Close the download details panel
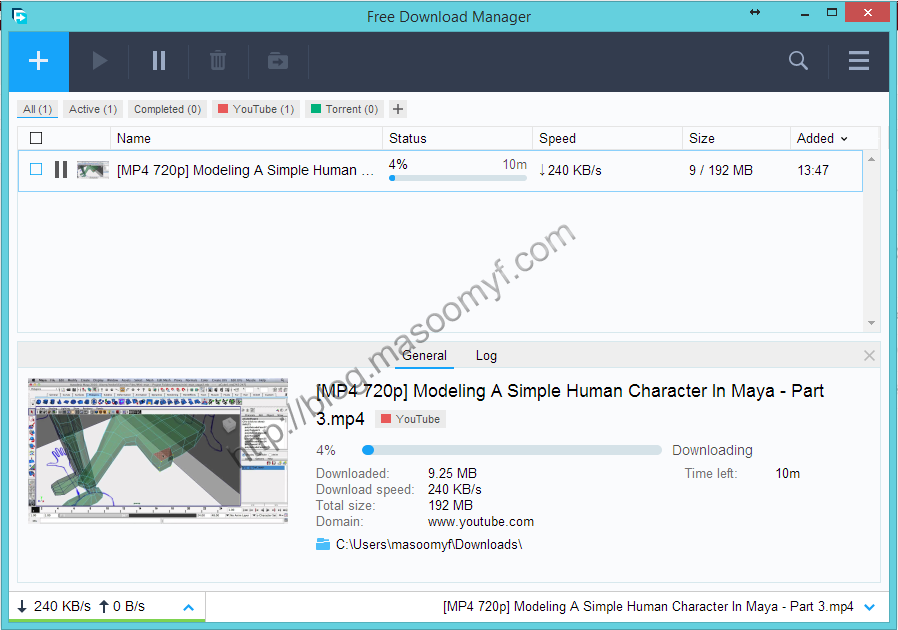898x630 pixels. click(869, 356)
